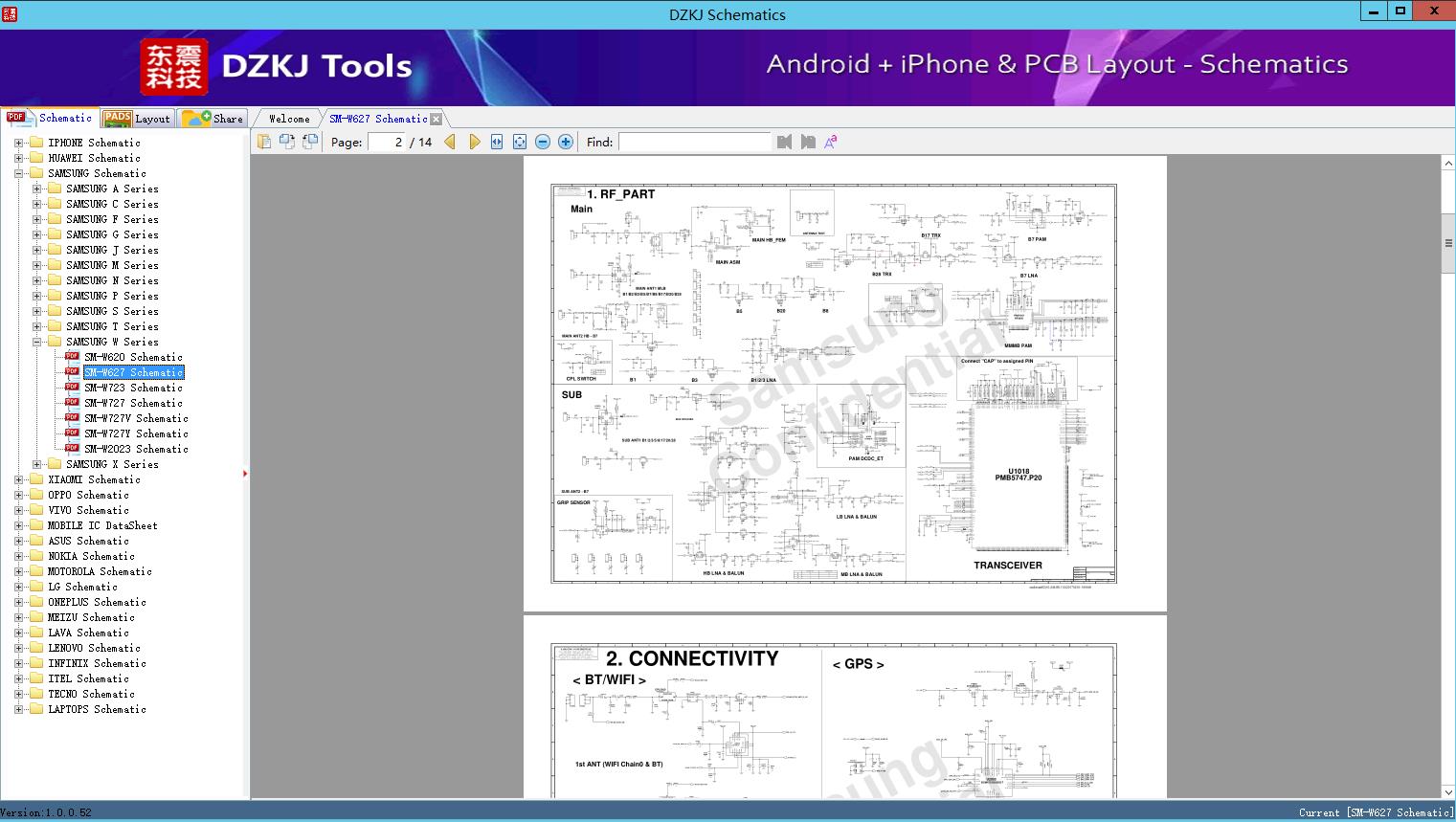Open SM-W2023 Schematic from the tree
This screenshot has width=1456, height=822.
coord(136,449)
